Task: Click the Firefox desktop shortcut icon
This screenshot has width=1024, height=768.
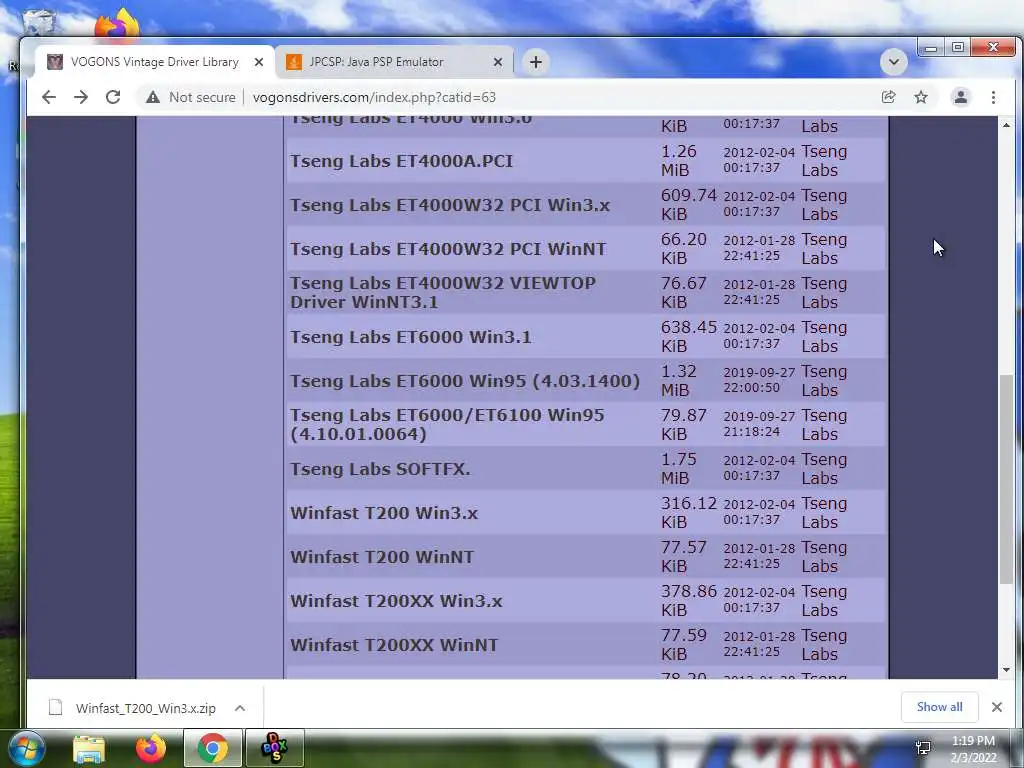Action: pos(118,24)
